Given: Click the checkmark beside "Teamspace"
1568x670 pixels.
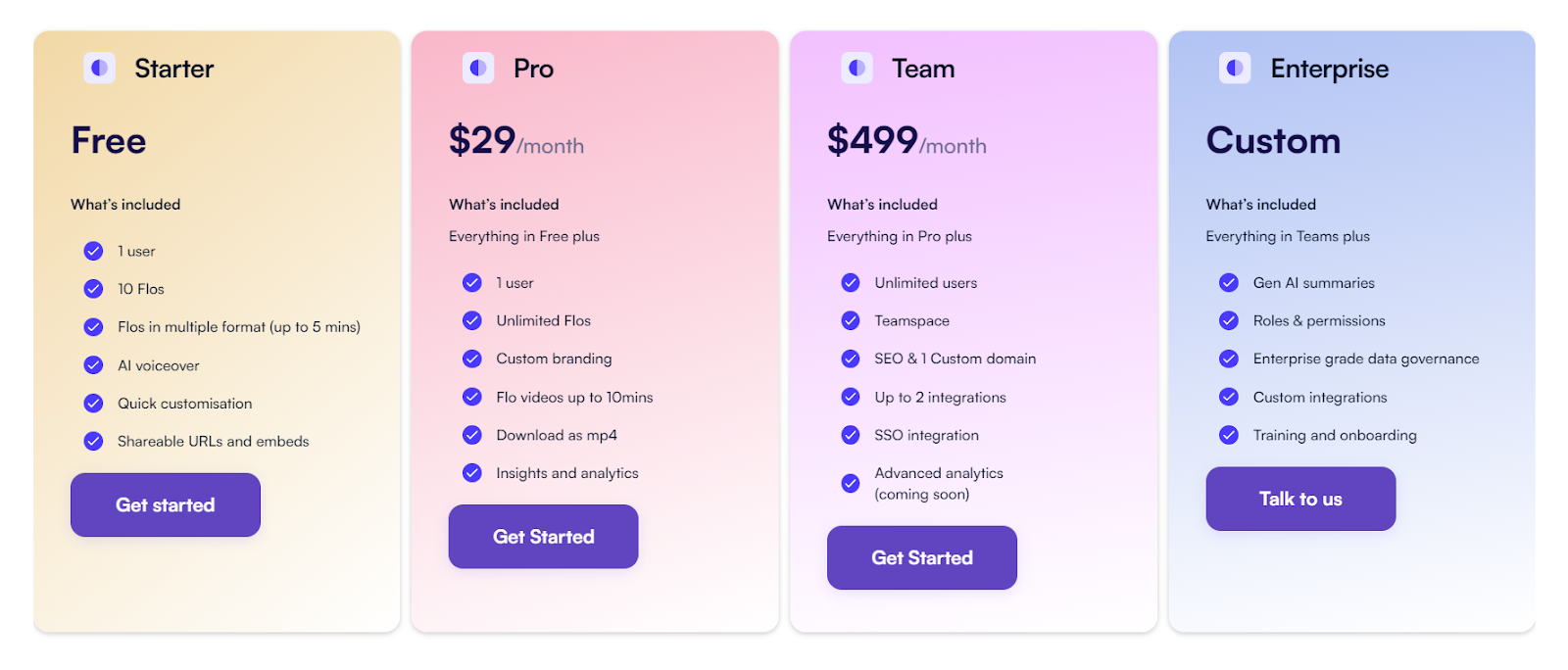Looking at the screenshot, I should point(850,320).
